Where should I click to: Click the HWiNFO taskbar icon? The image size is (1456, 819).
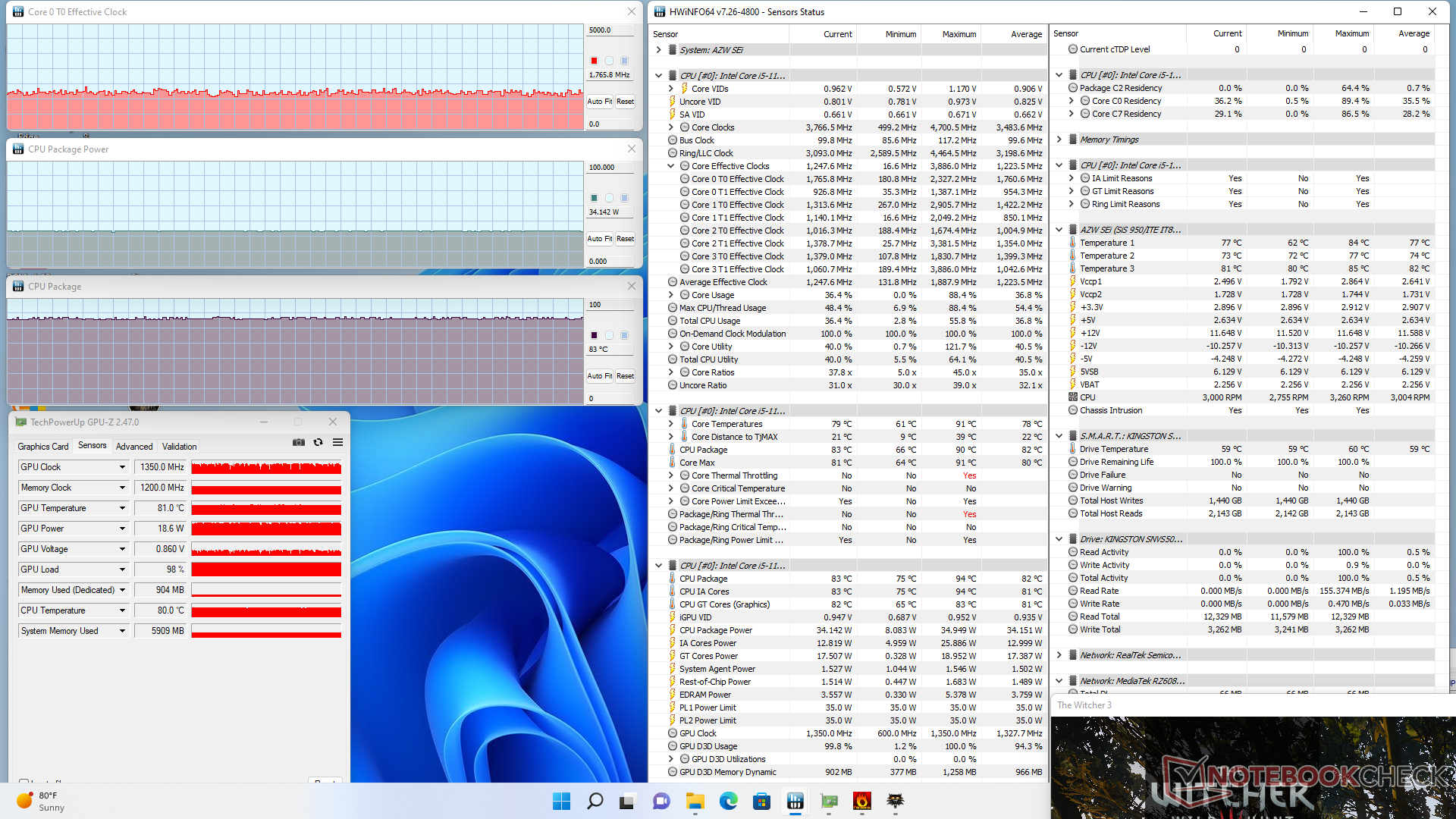tap(795, 802)
